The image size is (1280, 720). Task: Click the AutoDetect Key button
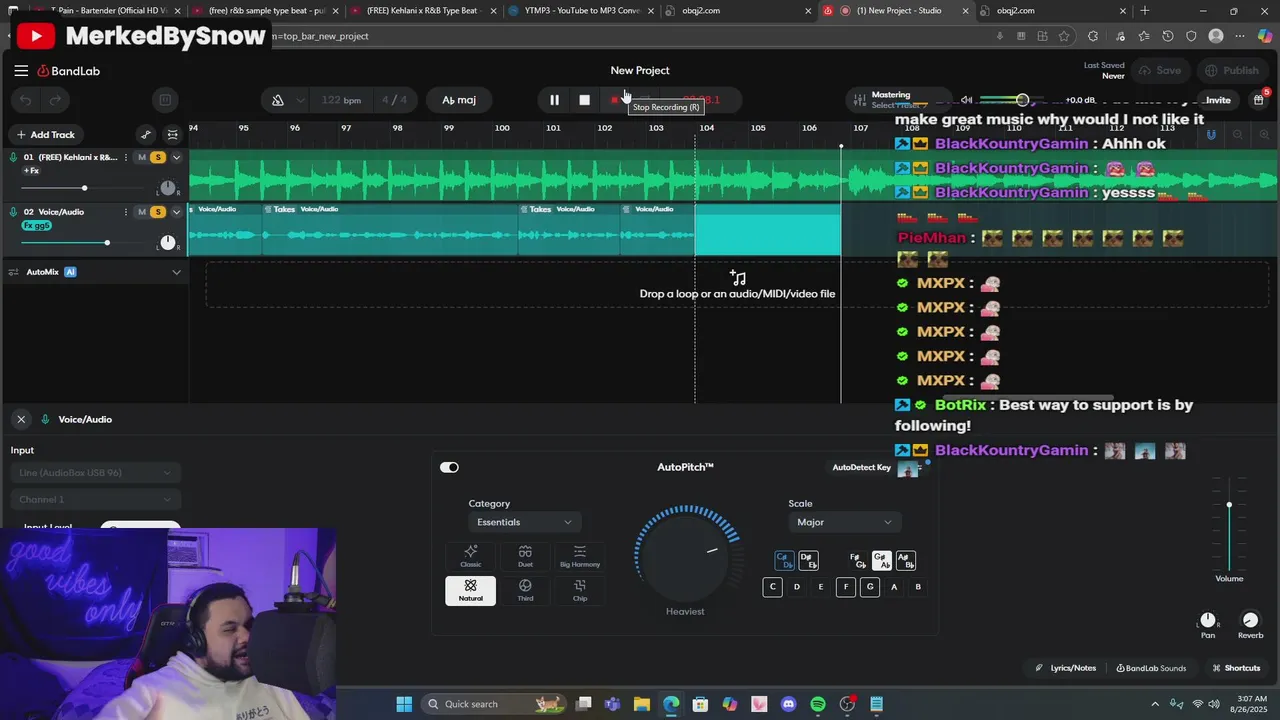(862, 467)
